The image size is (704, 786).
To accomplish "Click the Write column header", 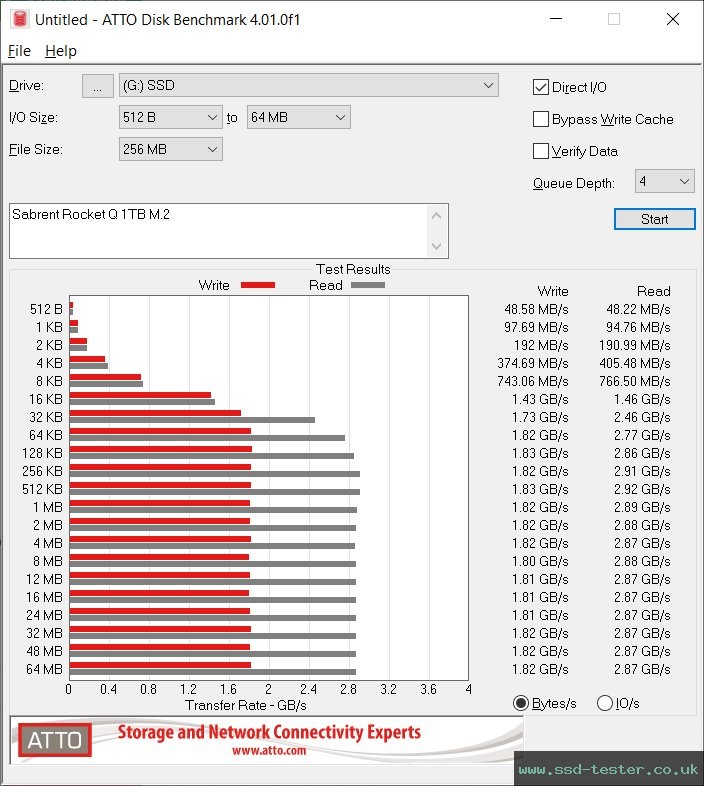I will (x=553, y=291).
